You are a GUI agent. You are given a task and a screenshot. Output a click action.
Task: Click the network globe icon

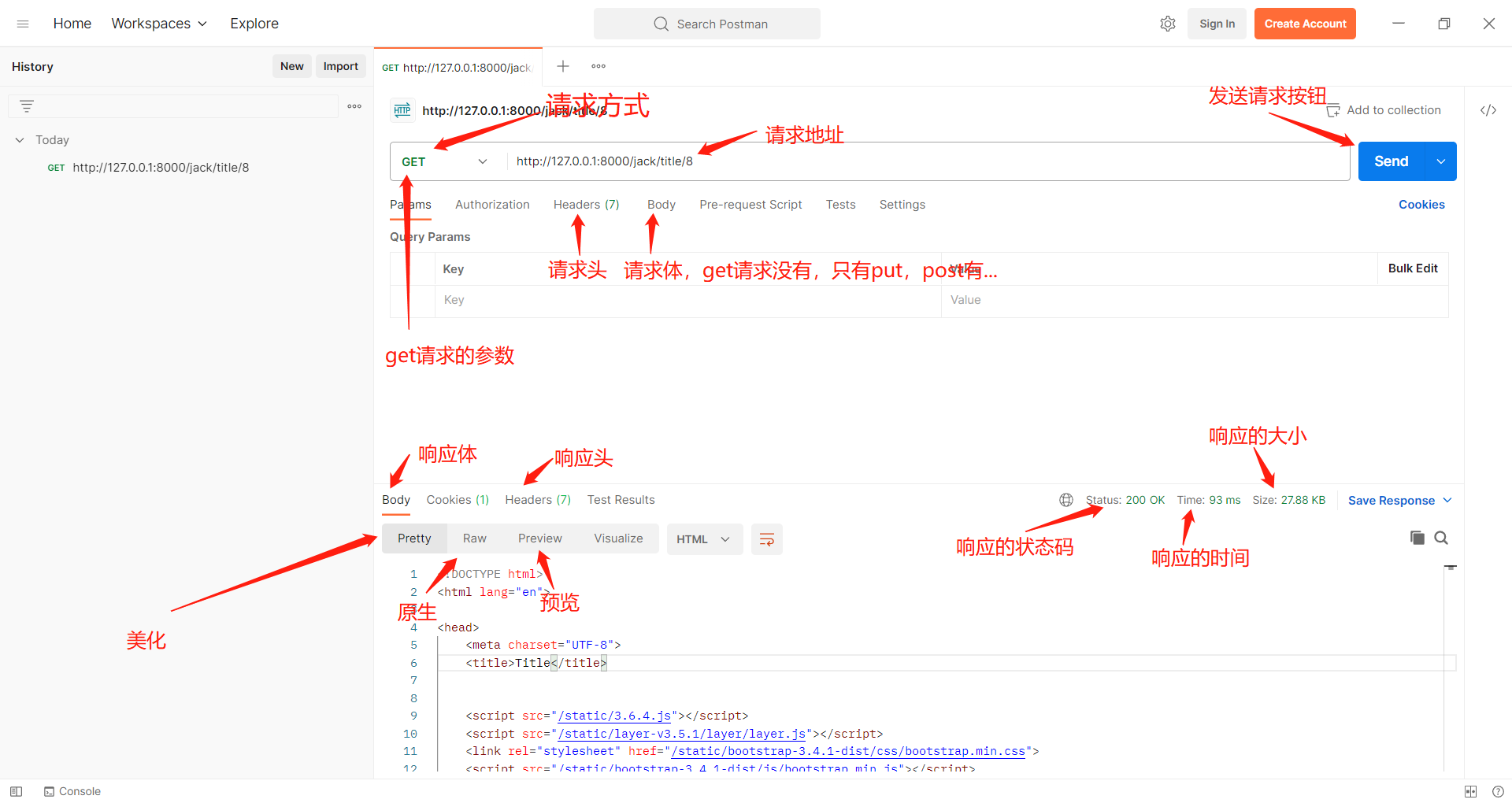(1066, 500)
